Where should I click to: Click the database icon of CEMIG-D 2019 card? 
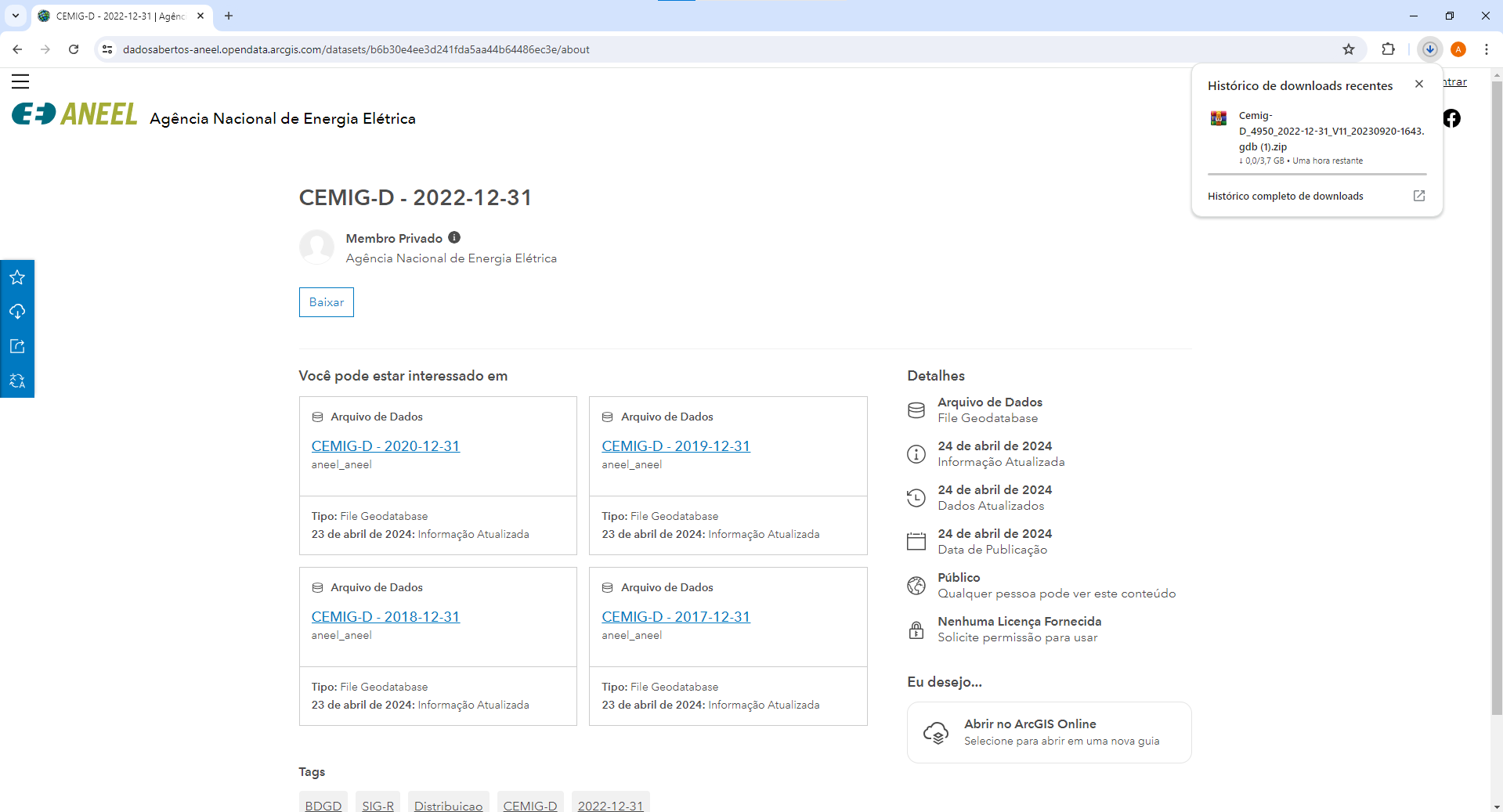pyautogui.click(x=607, y=417)
